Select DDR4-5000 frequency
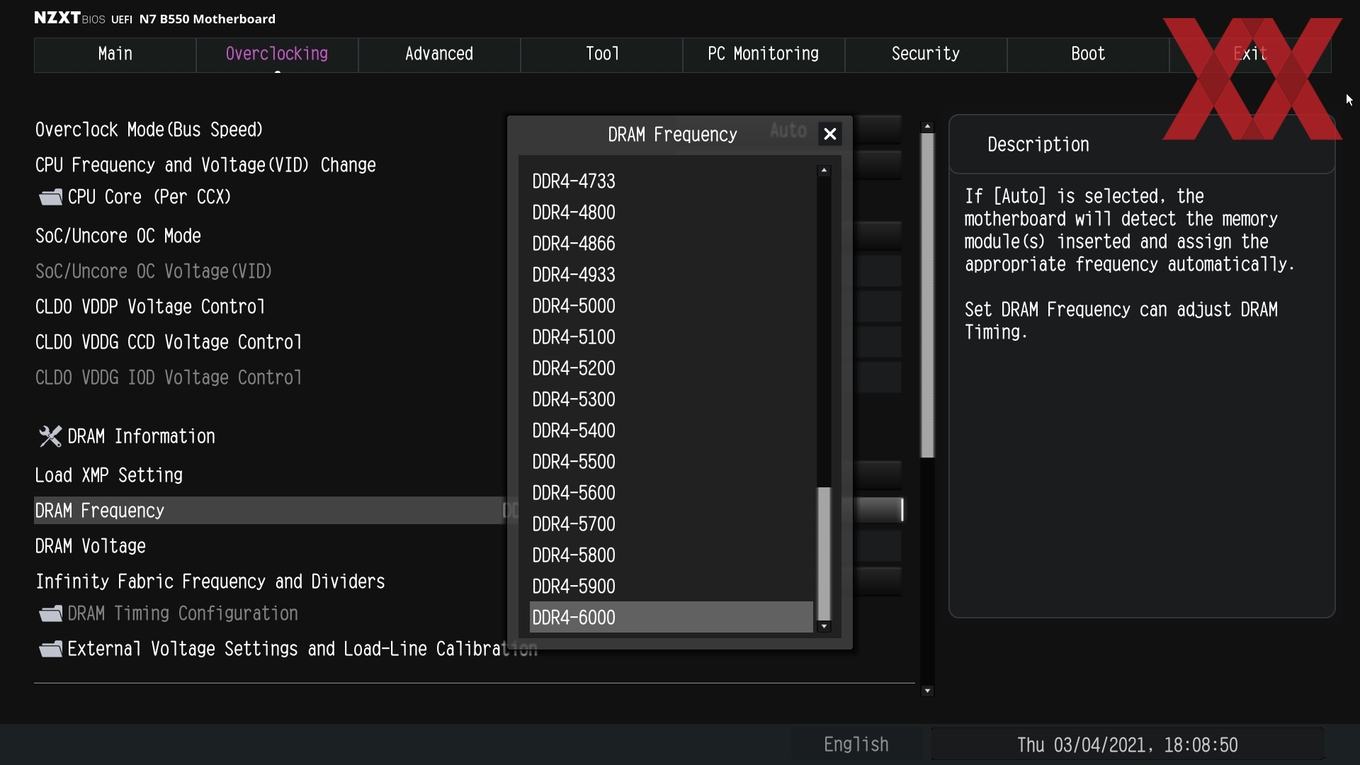Viewport: 1360px width, 765px height. pos(671,306)
